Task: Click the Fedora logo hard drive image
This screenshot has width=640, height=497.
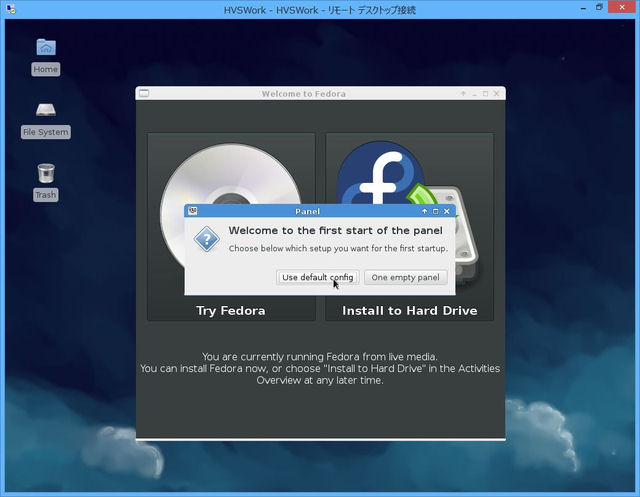Action: [x=408, y=212]
